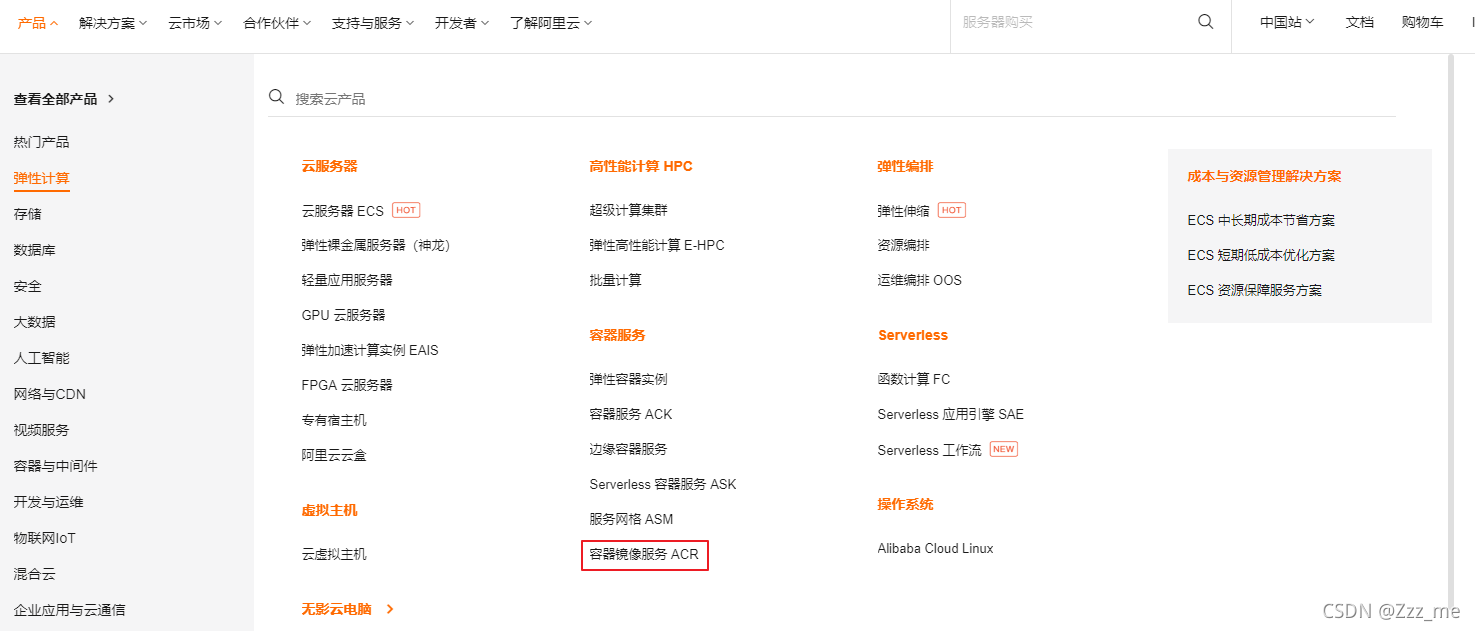Image resolution: width=1475 pixels, height=631 pixels.
Task: Open 专有宿主机 link
Action: pyautogui.click(x=334, y=420)
